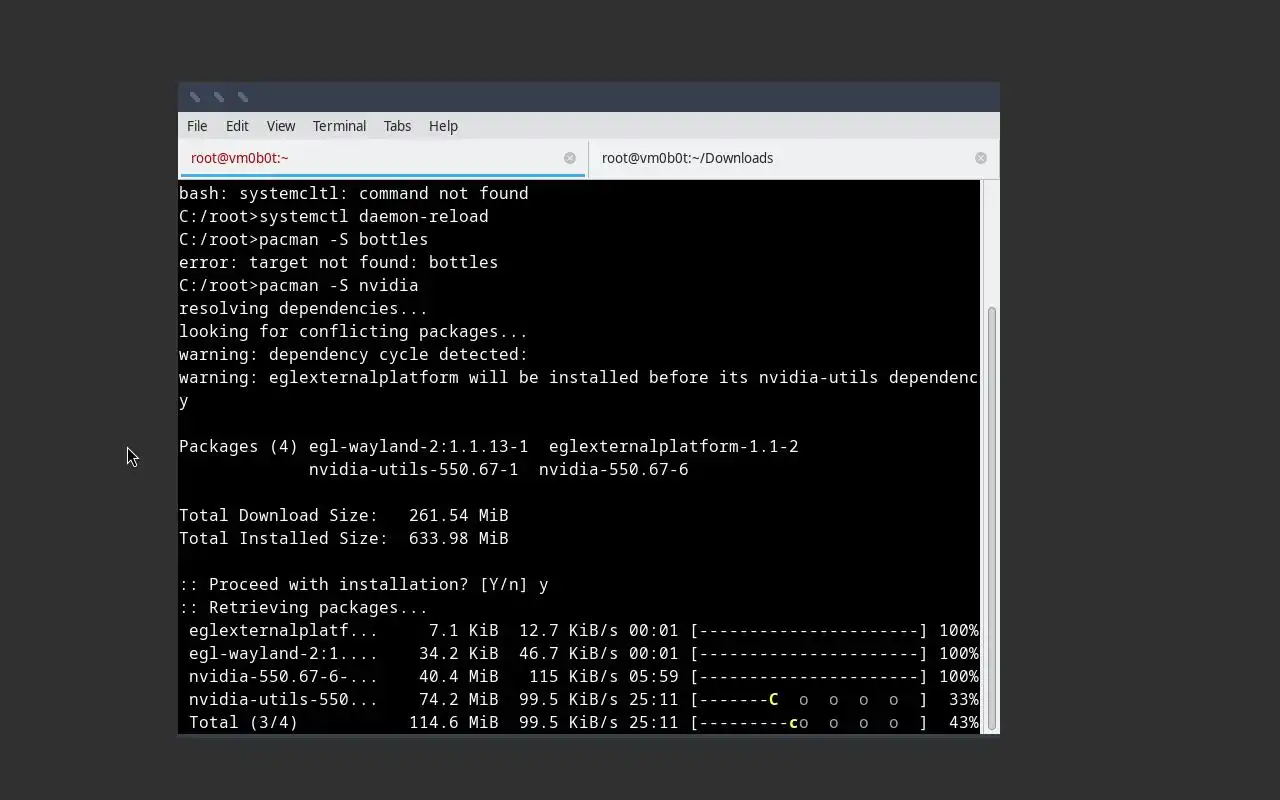Close the root@vm0b0t:~ tab
Viewport: 1280px width, 800px height.
569,158
